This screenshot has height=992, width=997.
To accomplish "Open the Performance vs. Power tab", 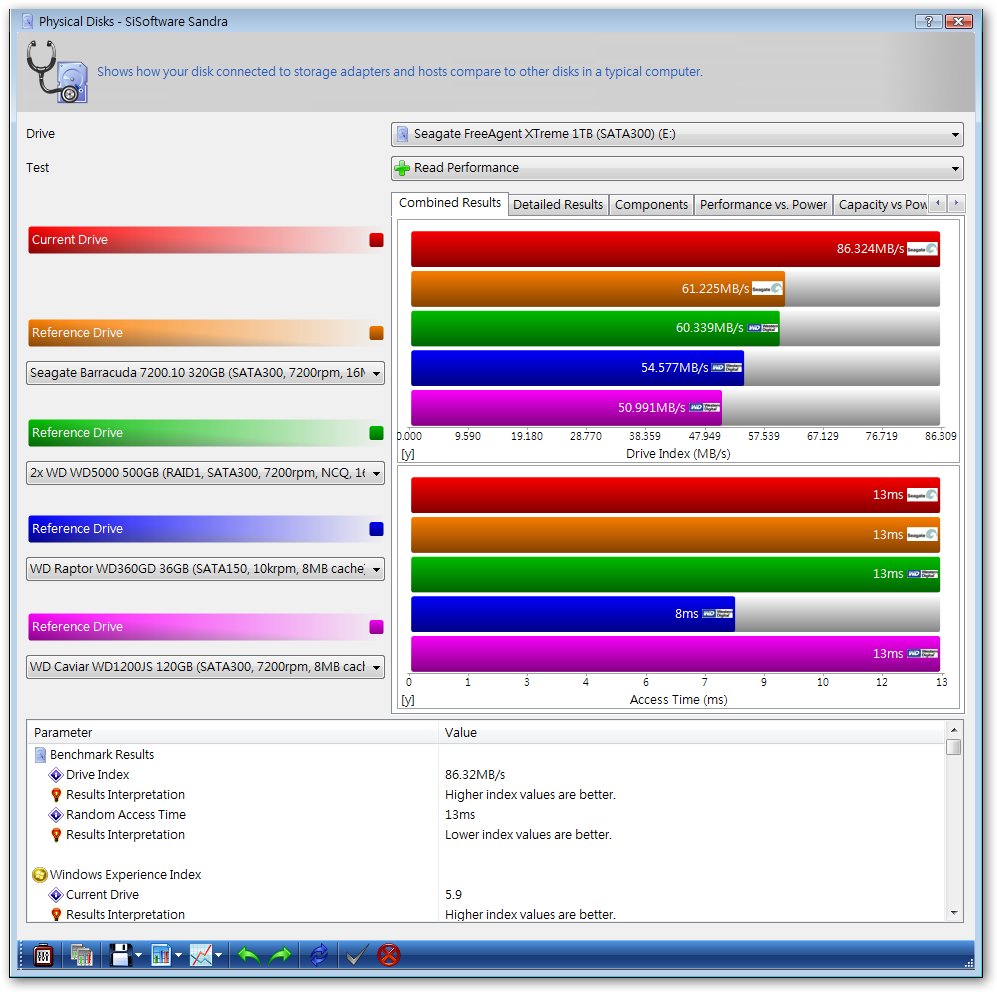I will (x=763, y=205).
